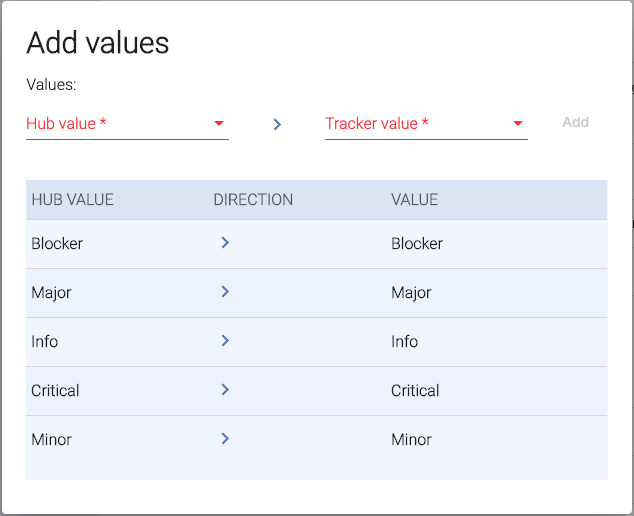Click the direction arrow between value dropdowns
Image resolution: width=634 pixels, height=516 pixels.
click(x=277, y=124)
